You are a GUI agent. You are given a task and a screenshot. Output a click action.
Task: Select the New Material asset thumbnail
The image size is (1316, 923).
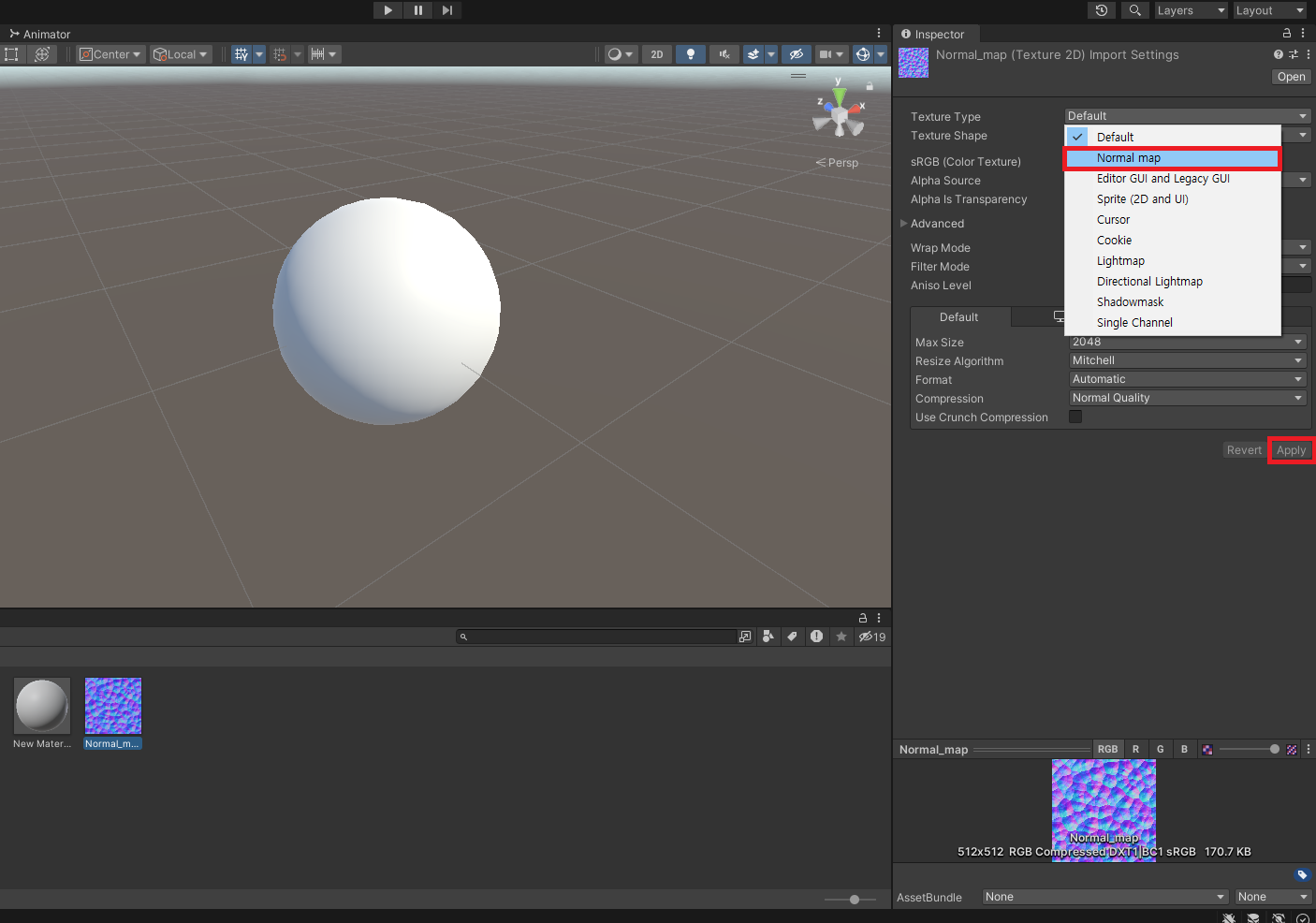(x=42, y=706)
